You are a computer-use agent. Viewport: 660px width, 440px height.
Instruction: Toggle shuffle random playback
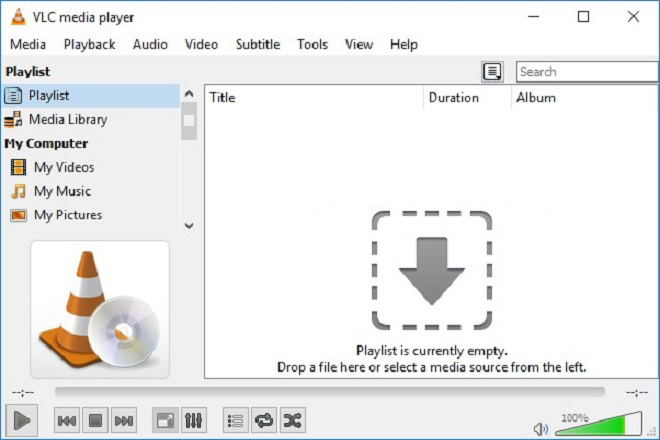293,420
